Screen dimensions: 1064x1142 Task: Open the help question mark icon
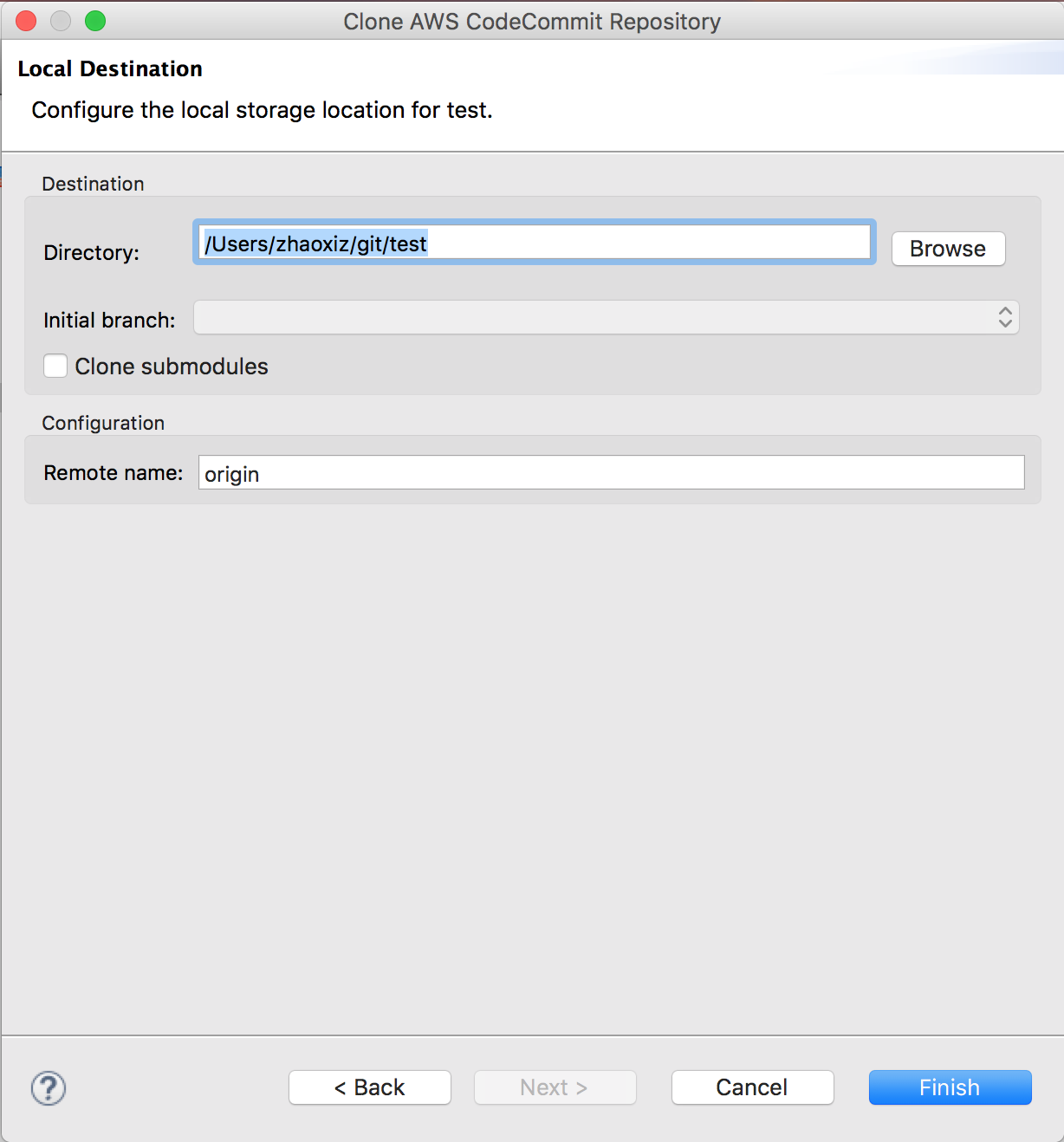pyautogui.click(x=49, y=1087)
